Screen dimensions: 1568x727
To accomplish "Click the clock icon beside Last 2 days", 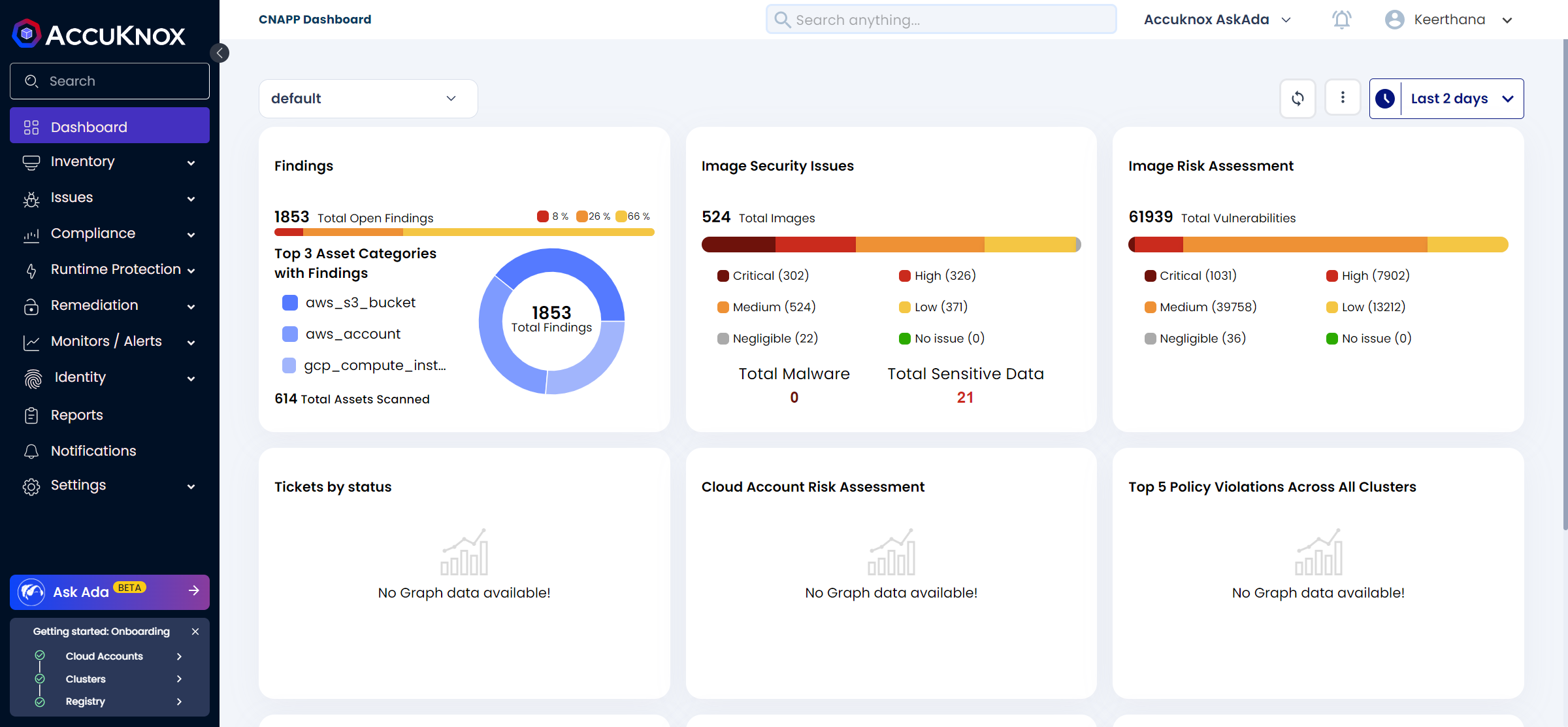I will pos(1385,99).
